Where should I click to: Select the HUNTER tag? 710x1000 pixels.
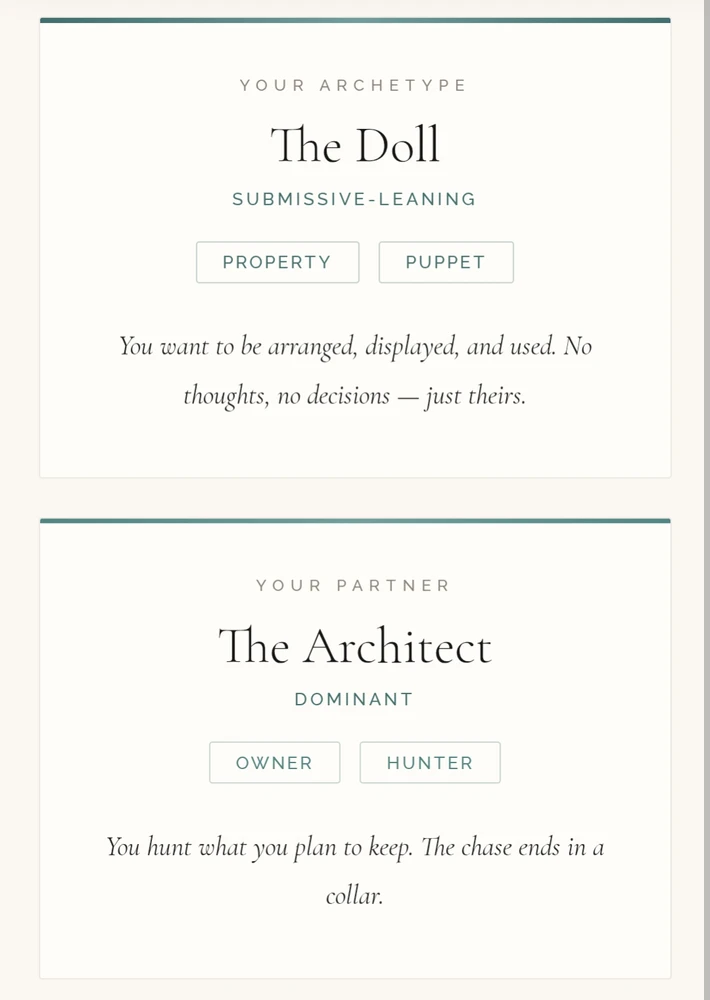pos(429,763)
